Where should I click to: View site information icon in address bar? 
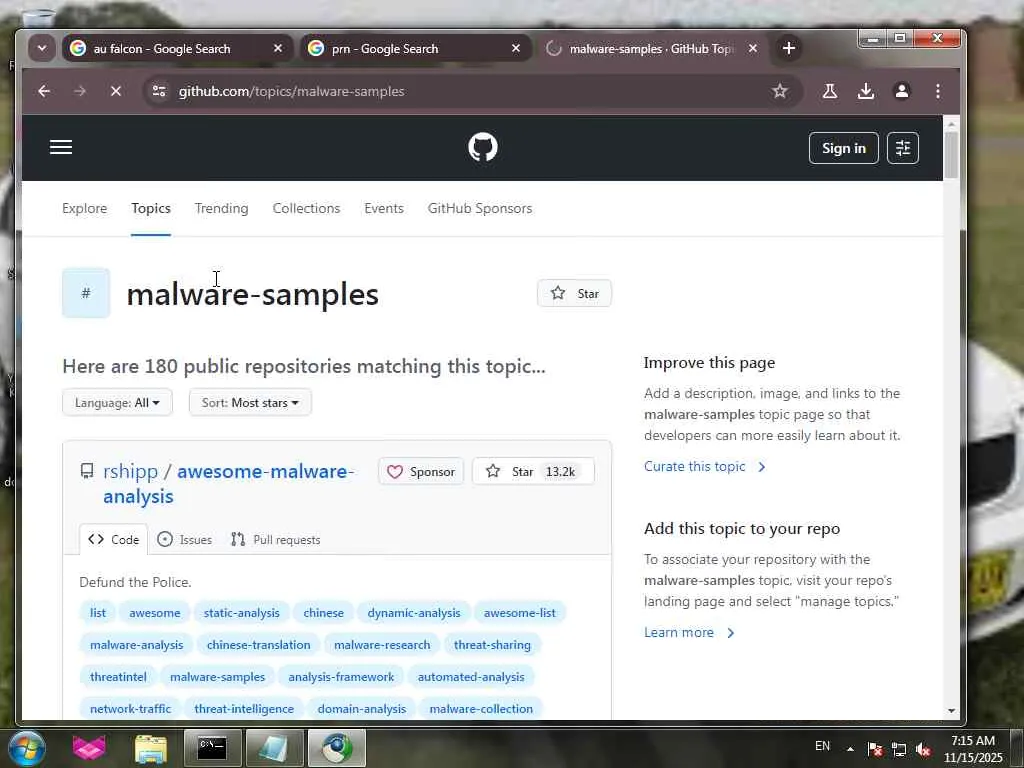pyautogui.click(x=159, y=91)
